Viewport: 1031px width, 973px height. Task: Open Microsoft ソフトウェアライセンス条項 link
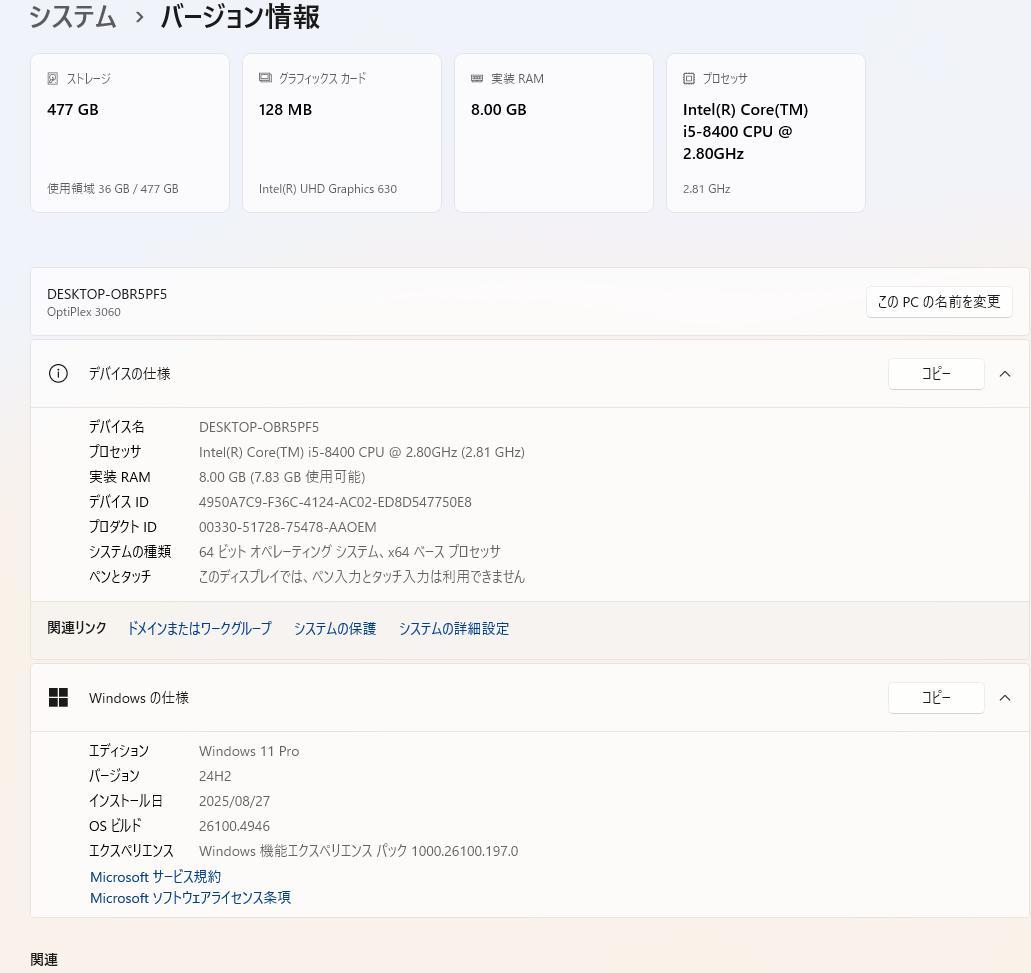(x=190, y=898)
